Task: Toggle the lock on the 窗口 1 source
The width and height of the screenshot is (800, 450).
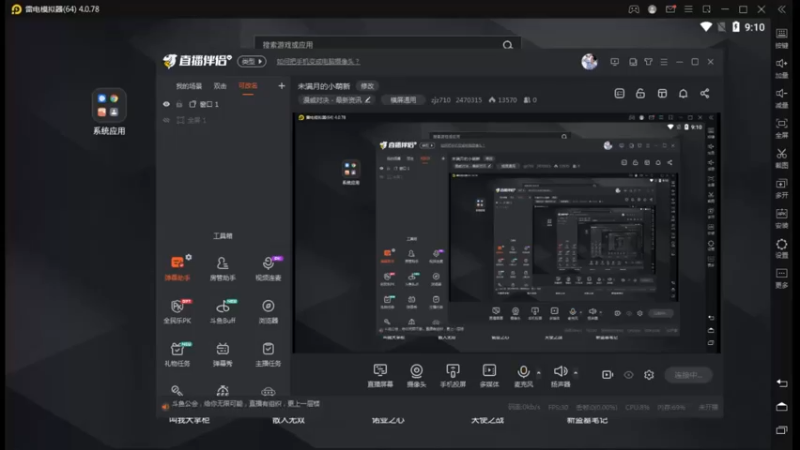Action: pyautogui.click(x=179, y=104)
